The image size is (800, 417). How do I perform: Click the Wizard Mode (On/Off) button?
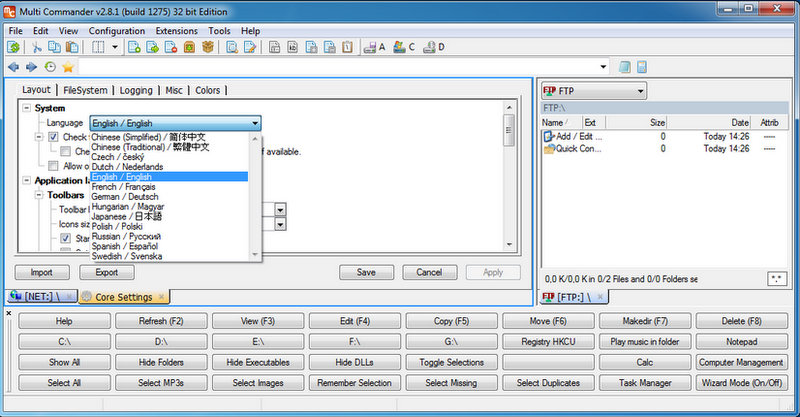(x=742, y=382)
